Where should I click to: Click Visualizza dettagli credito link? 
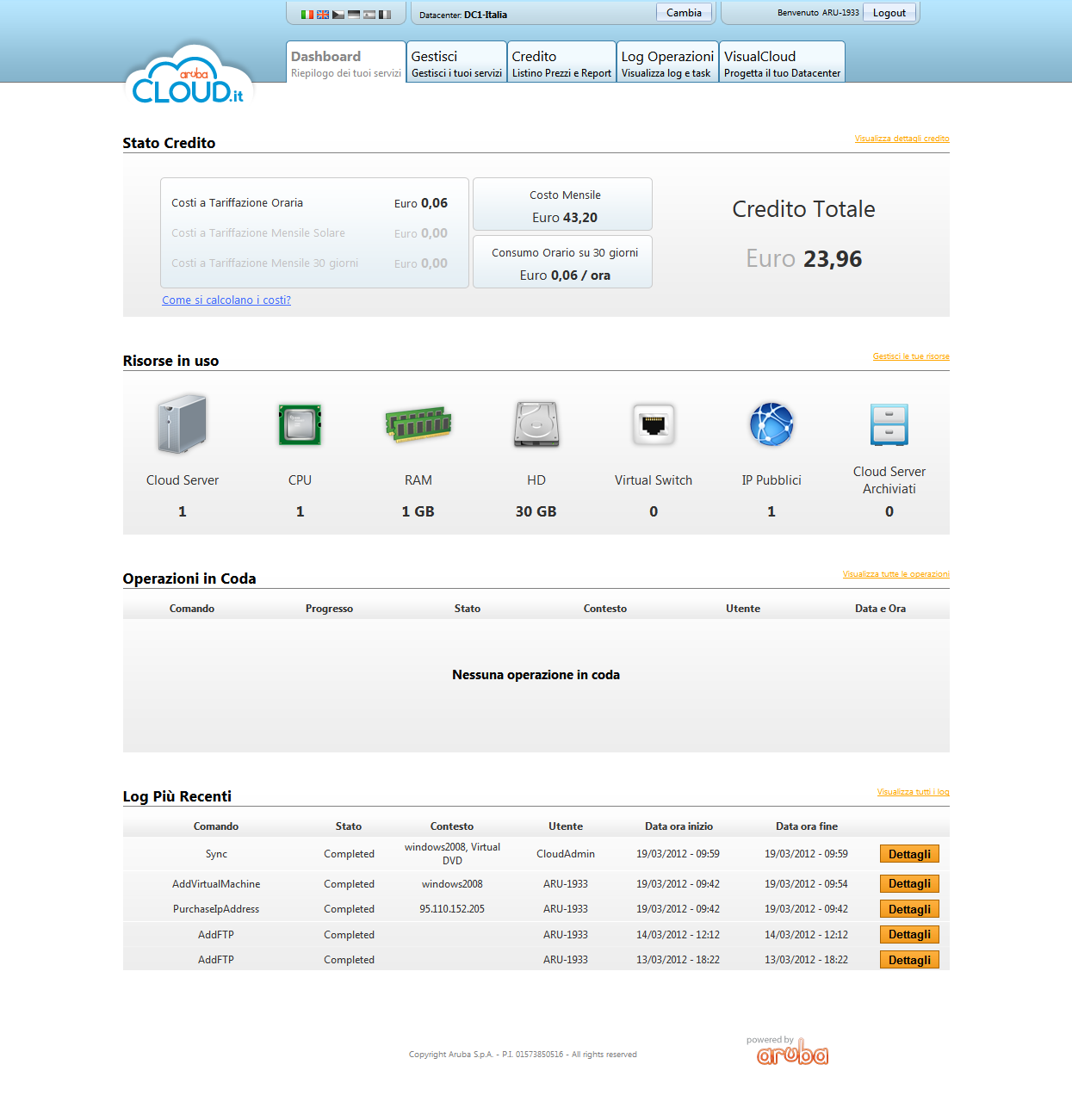click(x=902, y=139)
